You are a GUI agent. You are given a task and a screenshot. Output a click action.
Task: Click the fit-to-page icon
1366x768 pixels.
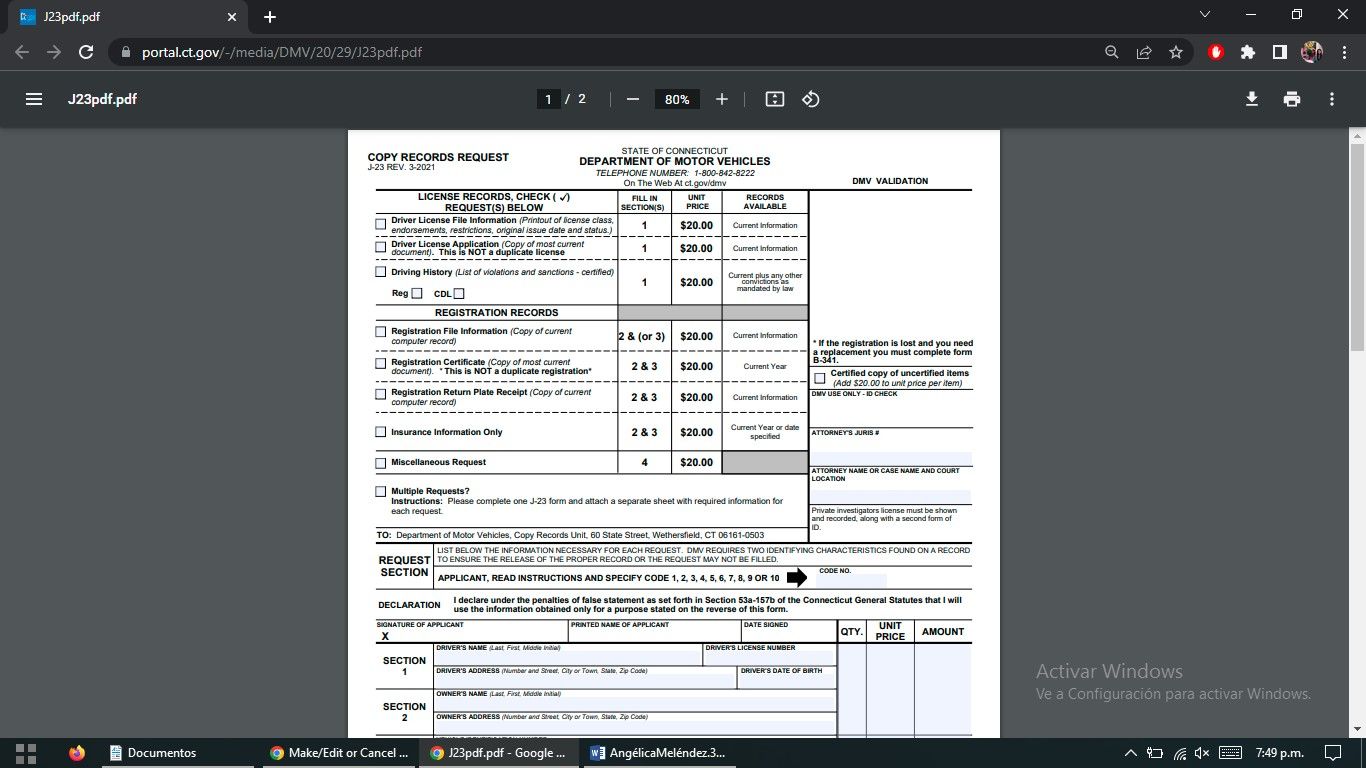774,99
